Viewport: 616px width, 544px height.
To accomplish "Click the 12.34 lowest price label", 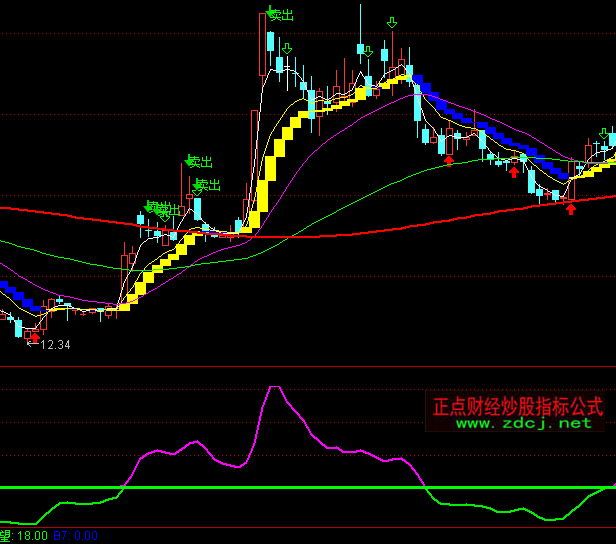I will (x=56, y=345).
